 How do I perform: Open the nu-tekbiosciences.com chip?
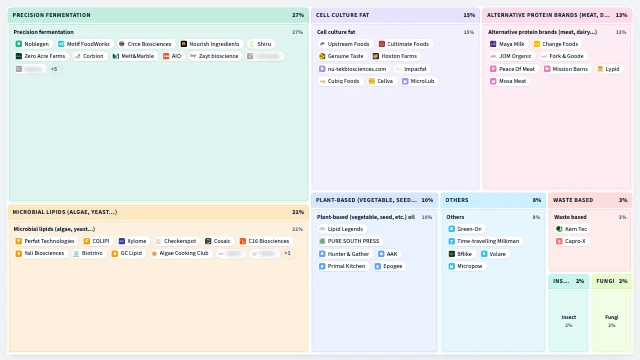point(352,69)
